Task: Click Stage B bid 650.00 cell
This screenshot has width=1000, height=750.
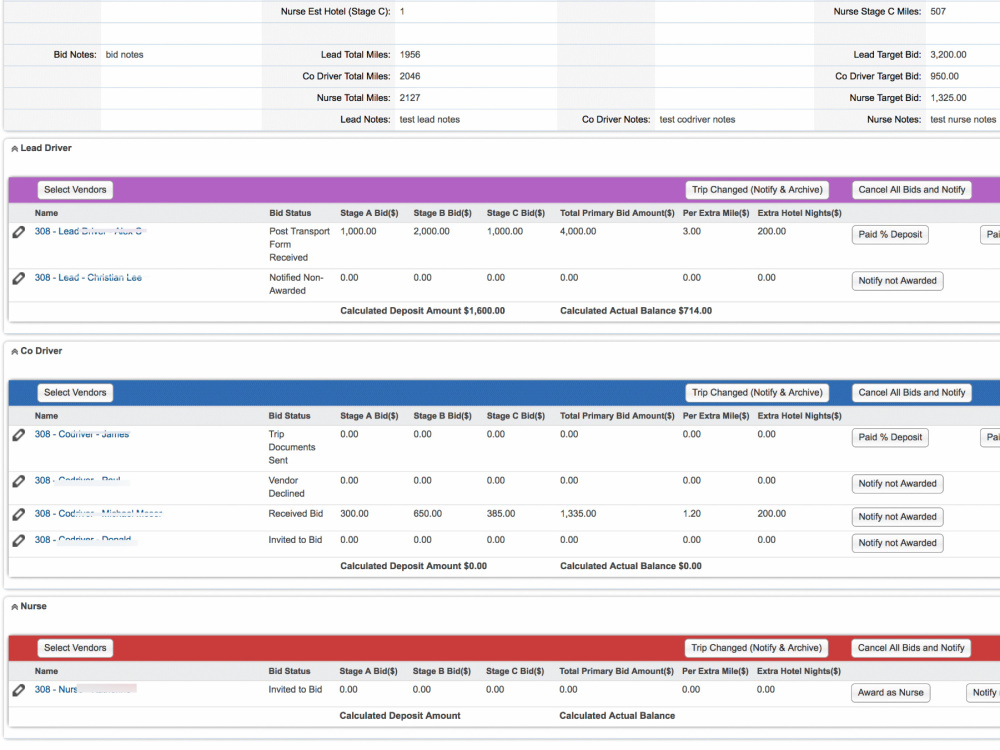Action: [x=427, y=514]
